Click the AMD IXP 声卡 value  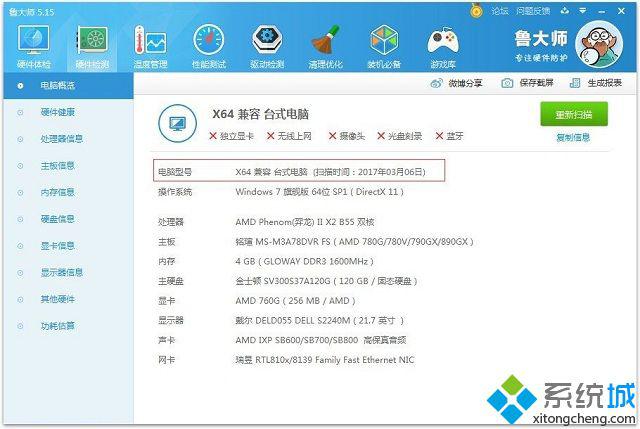321,340
